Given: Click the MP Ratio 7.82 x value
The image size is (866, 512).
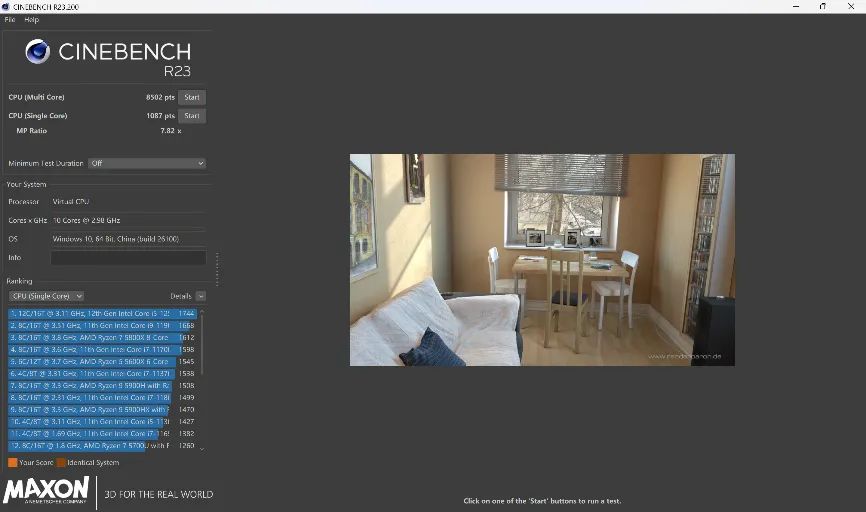Looking at the screenshot, I should pyautogui.click(x=171, y=131).
